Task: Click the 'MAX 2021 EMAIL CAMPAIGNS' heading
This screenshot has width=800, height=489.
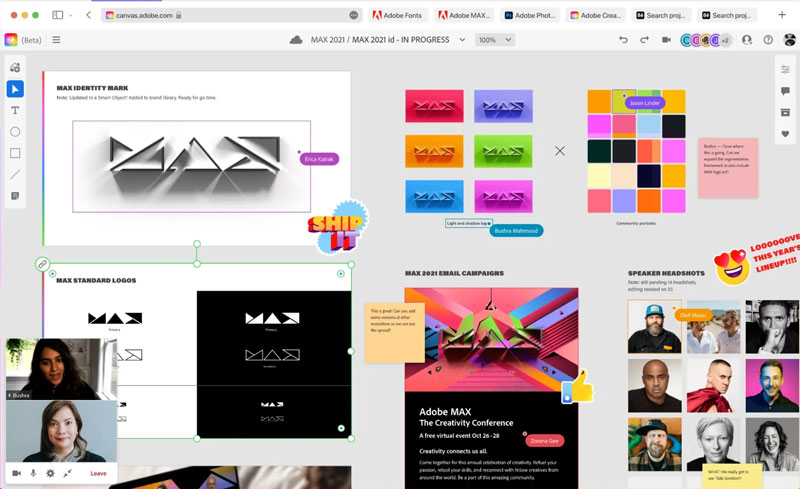Action: coord(454,273)
